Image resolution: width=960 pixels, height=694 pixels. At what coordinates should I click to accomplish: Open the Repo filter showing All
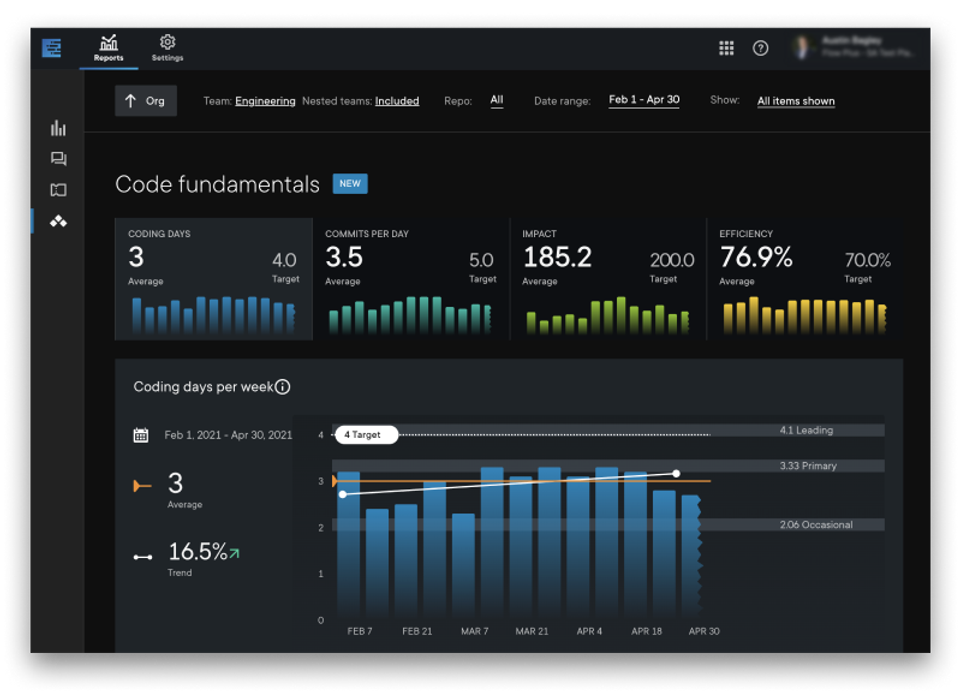497,101
